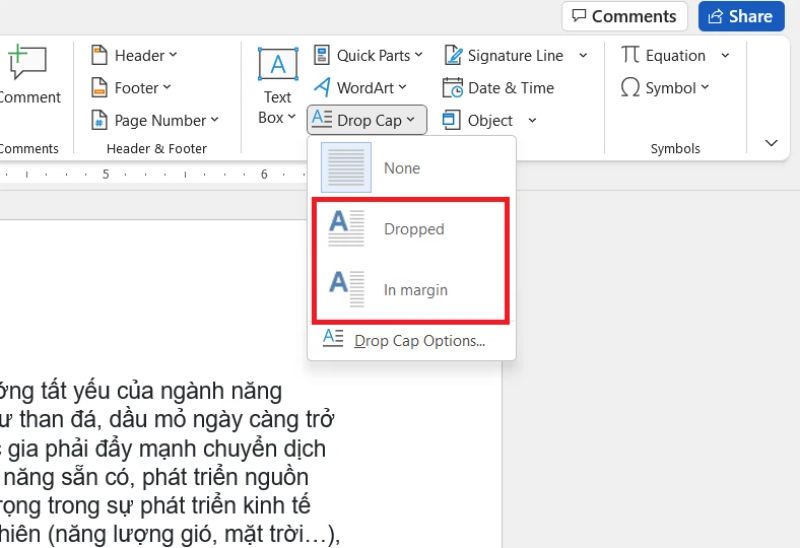Click the Page Number icon

[x=99, y=120]
